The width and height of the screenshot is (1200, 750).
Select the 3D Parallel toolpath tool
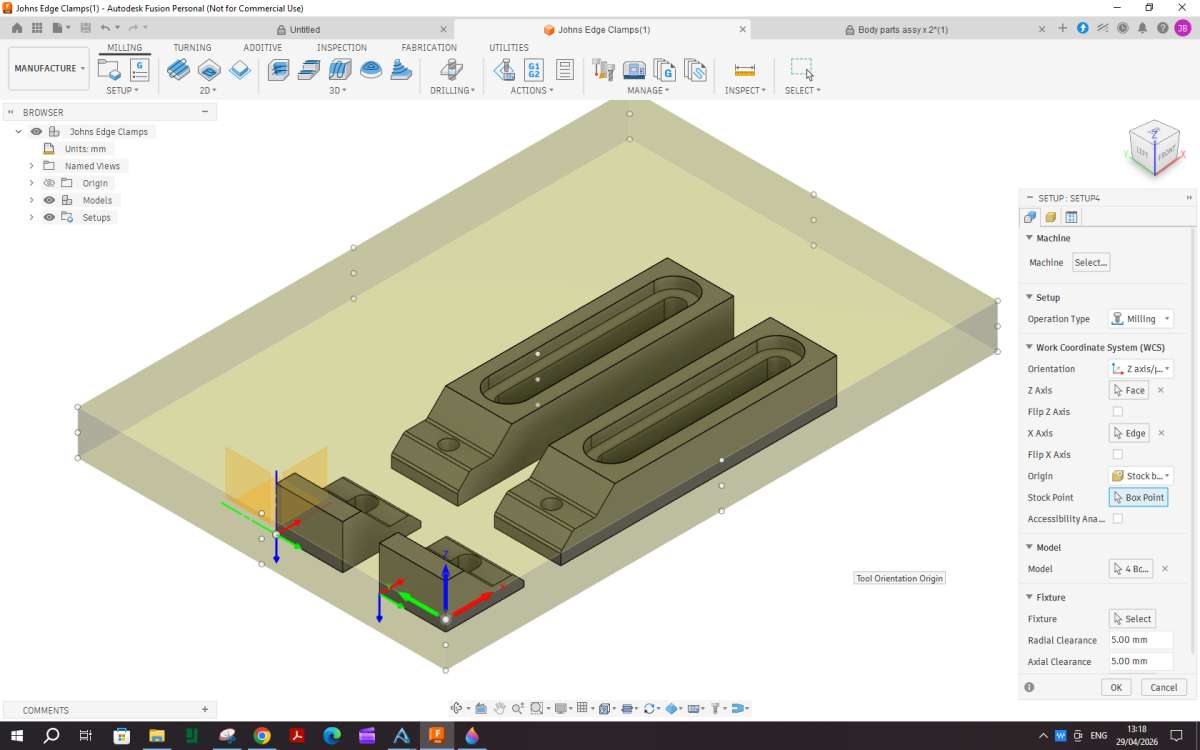pyautogui.click(x=340, y=69)
